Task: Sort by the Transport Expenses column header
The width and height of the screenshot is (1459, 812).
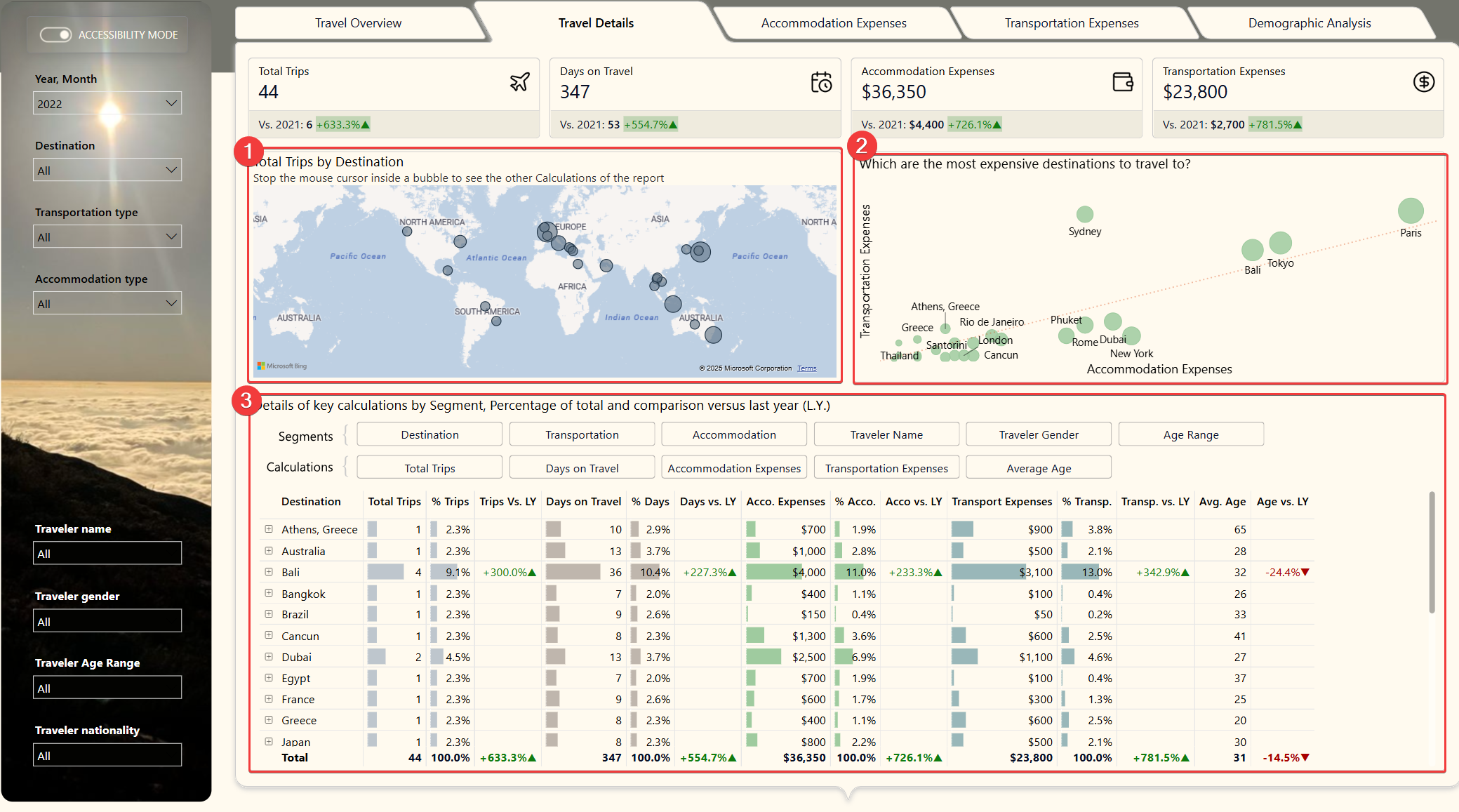Action: pos(1001,502)
